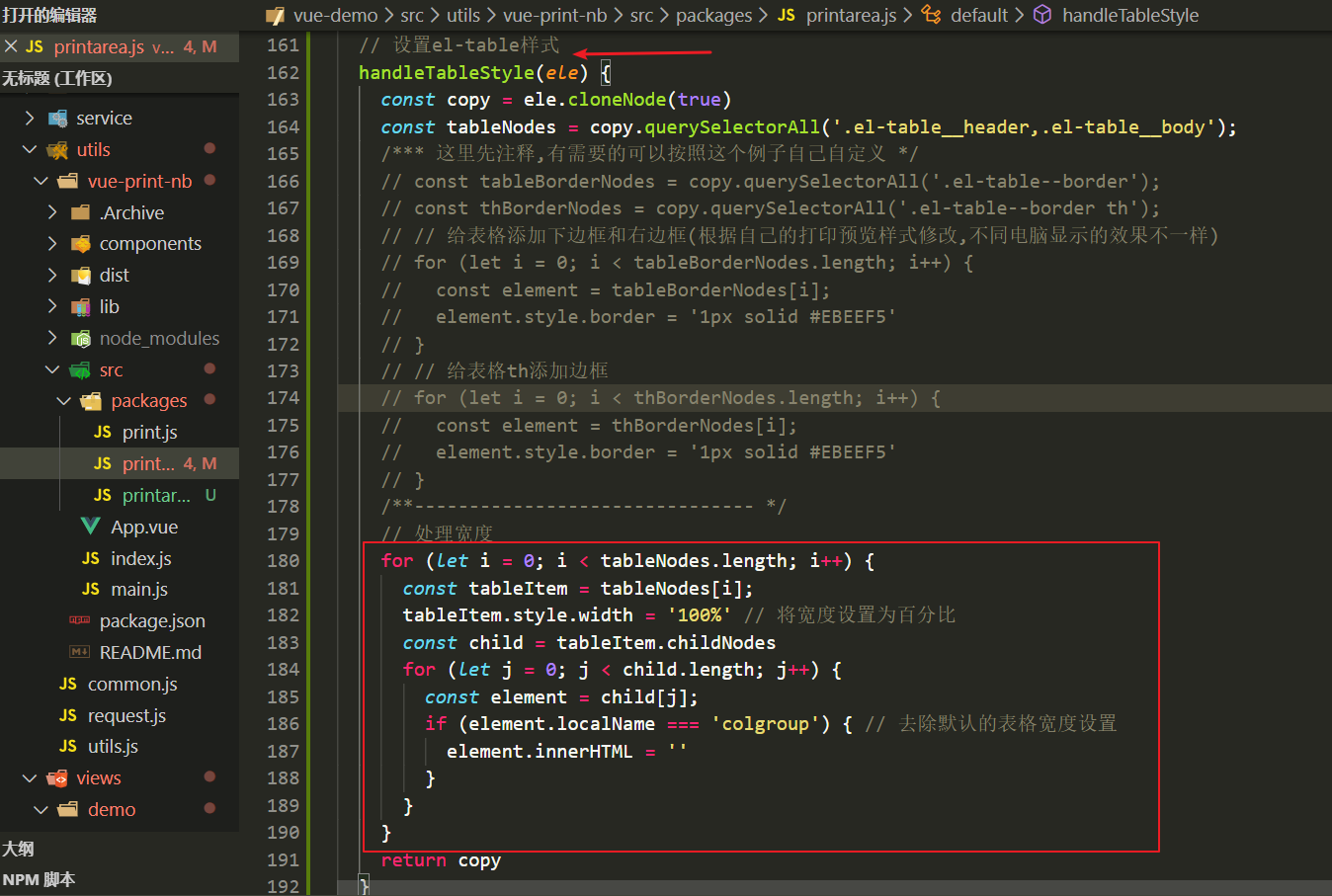Expand the dist folder chevron
Screen dimensions: 1332x896
tap(52, 275)
